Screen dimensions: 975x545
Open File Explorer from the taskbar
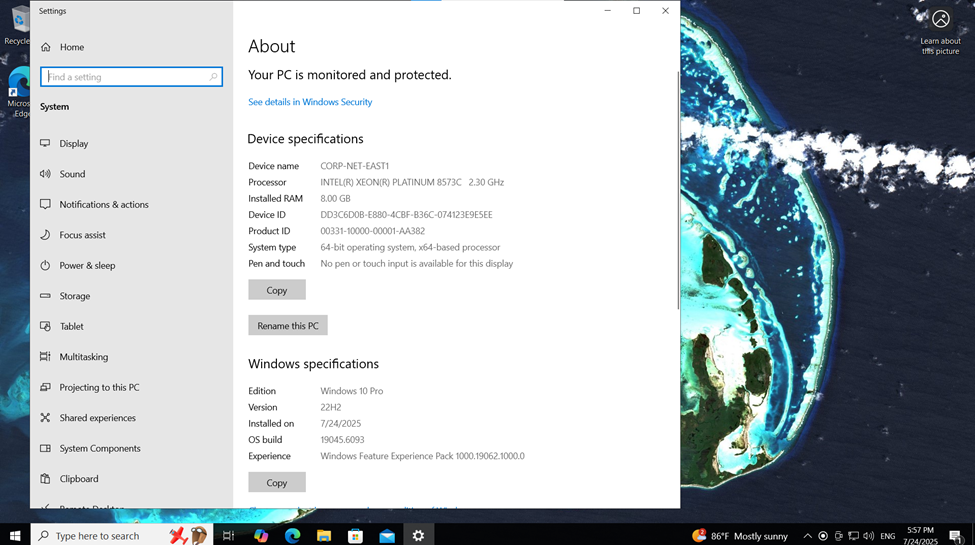click(x=324, y=535)
